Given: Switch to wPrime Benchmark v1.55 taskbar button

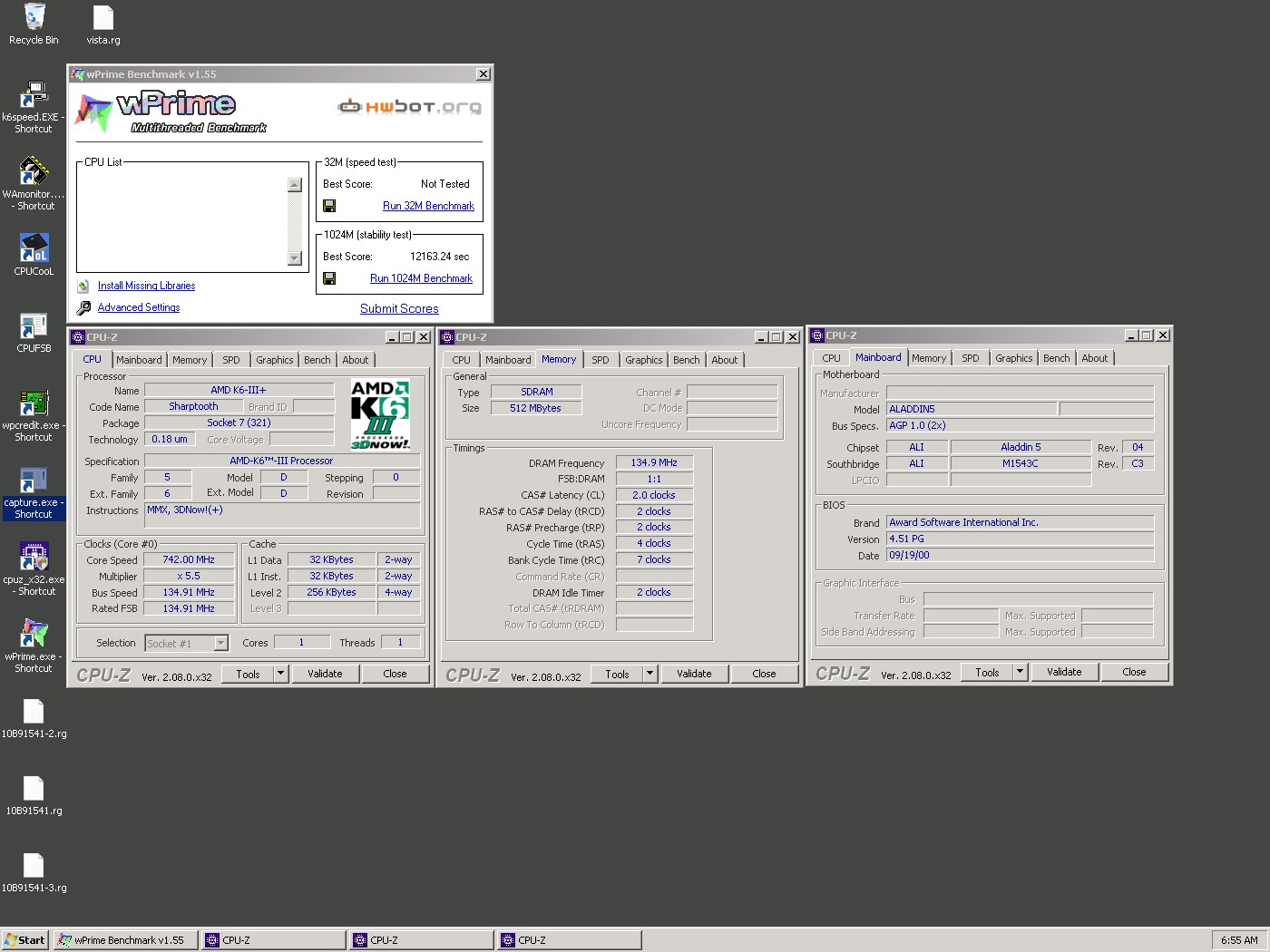Looking at the screenshot, I should pyautogui.click(x=125, y=940).
